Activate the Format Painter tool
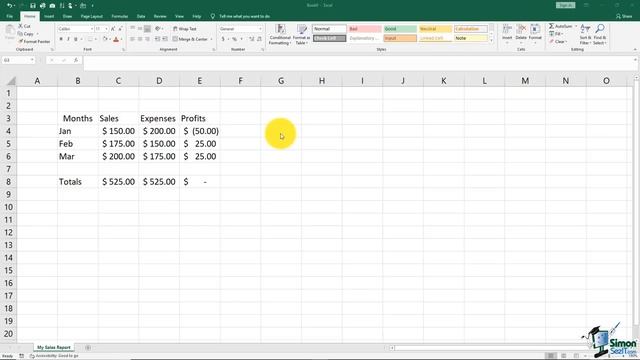640x360 pixels. 34,42
